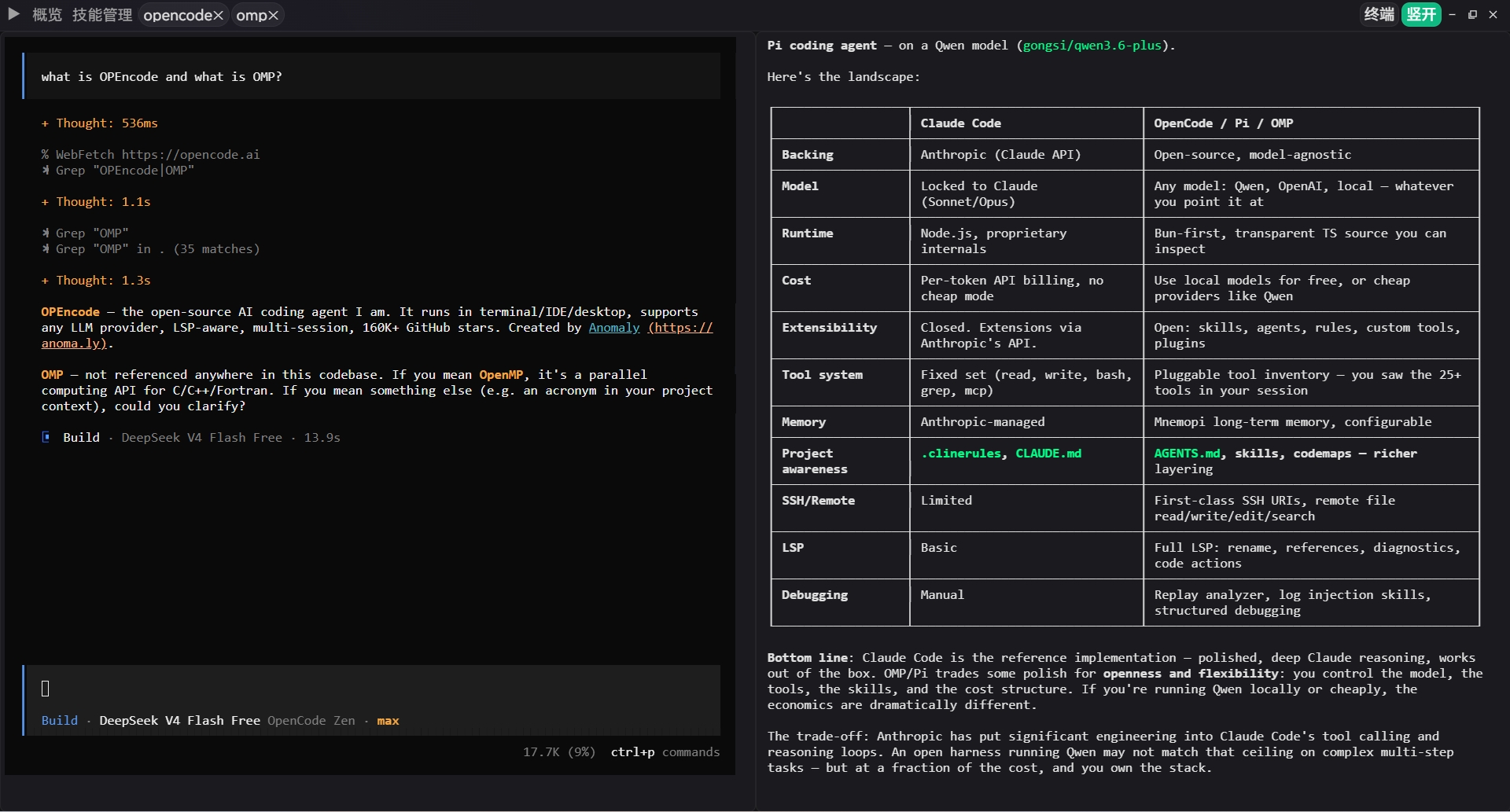
Task: Click 'ctrl+p commands' hint
Action: tap(665, 752)
